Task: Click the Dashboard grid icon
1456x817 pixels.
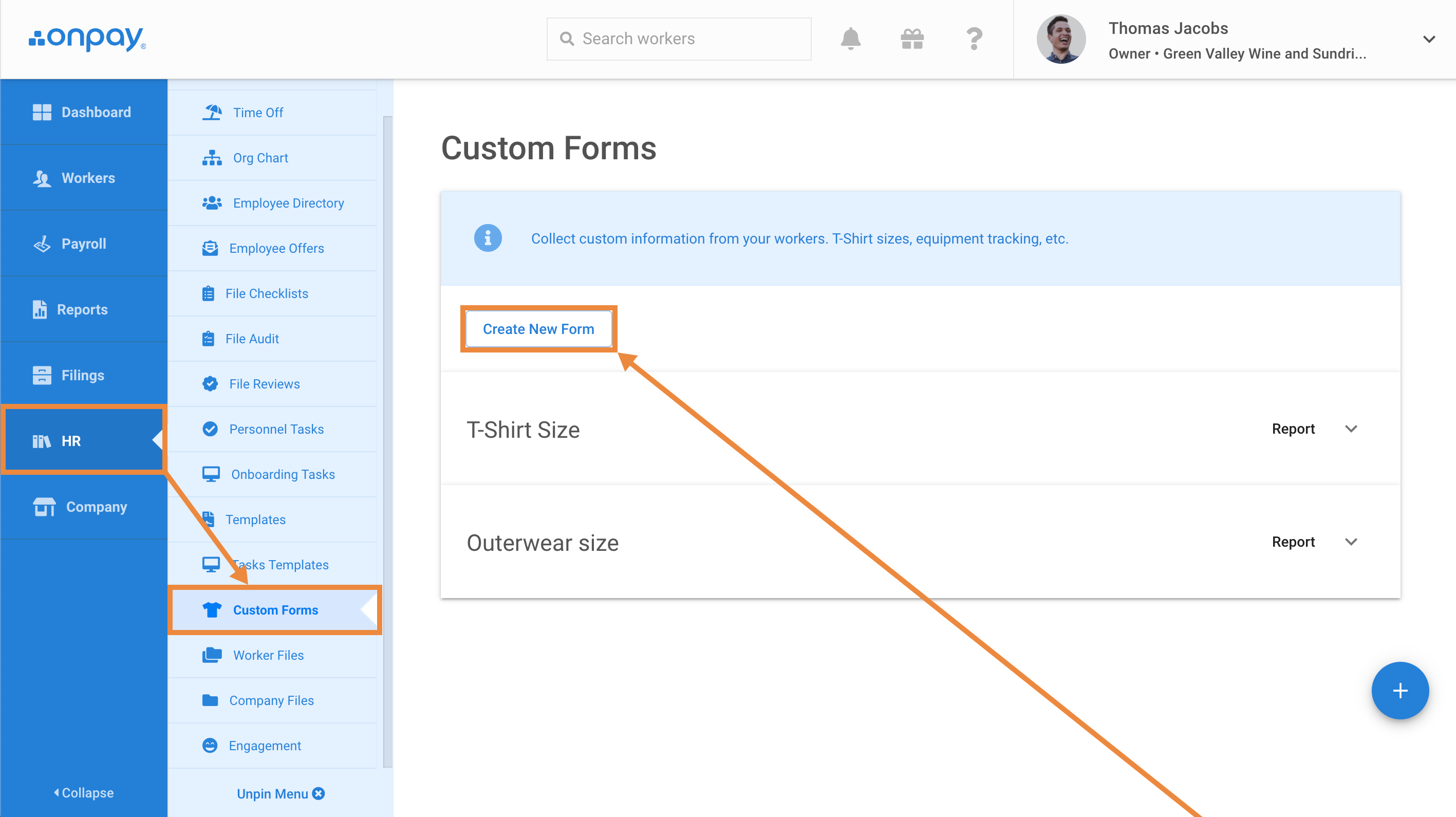Action: pyautogui.click(x=42, y=112)
